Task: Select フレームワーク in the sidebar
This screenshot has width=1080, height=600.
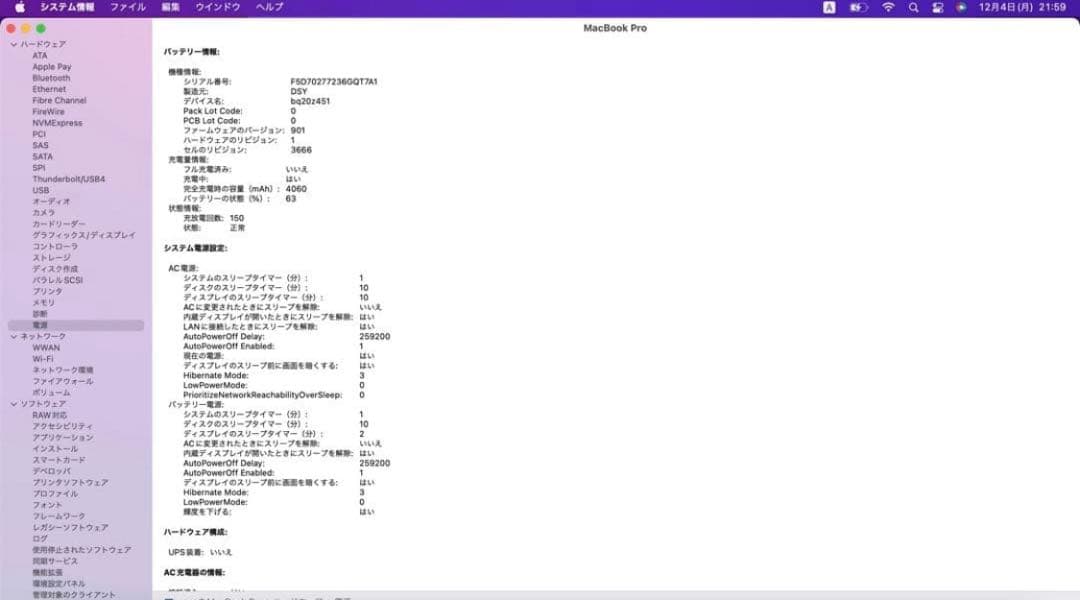Action: point(59,517)
